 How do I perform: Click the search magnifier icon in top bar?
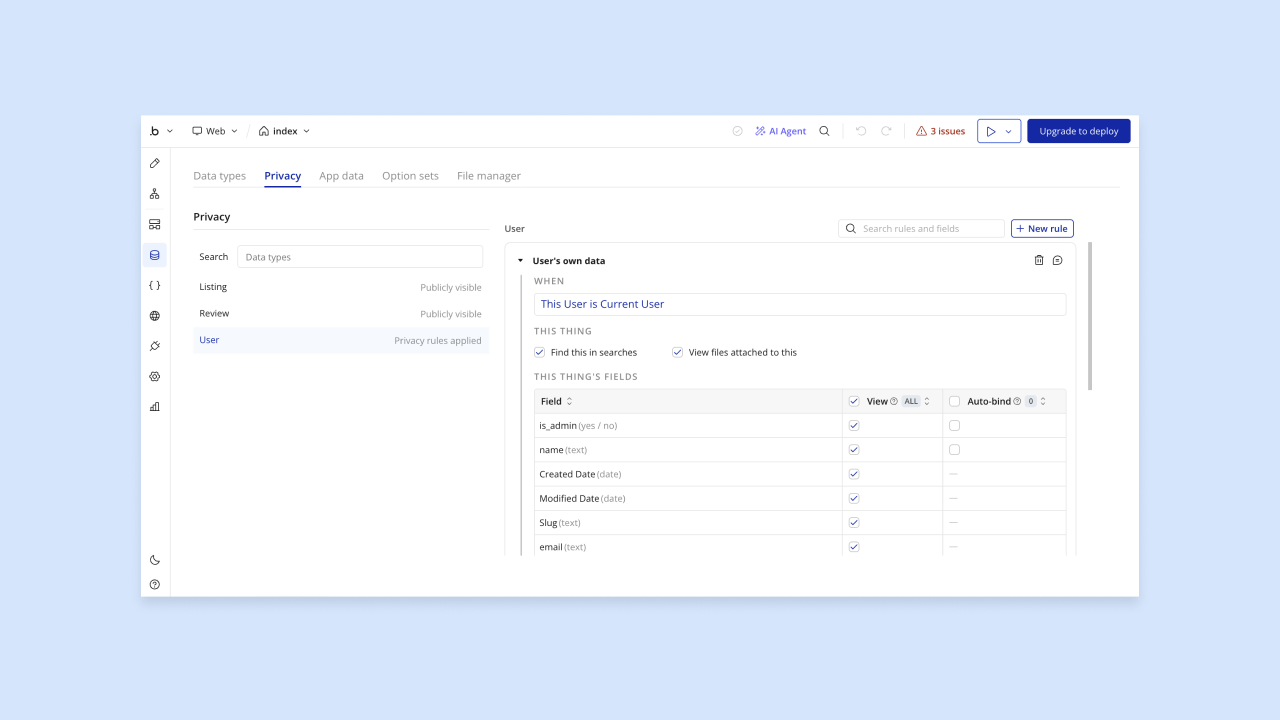(x=824, y=131)
